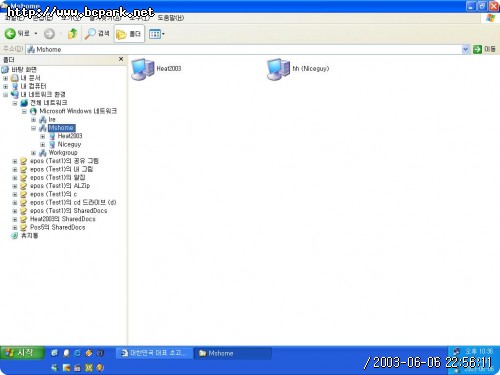Viewport: 500px width, 375px height.
Task: Expand the 내 컴퓨터 tree node
Action: point(5,86)
